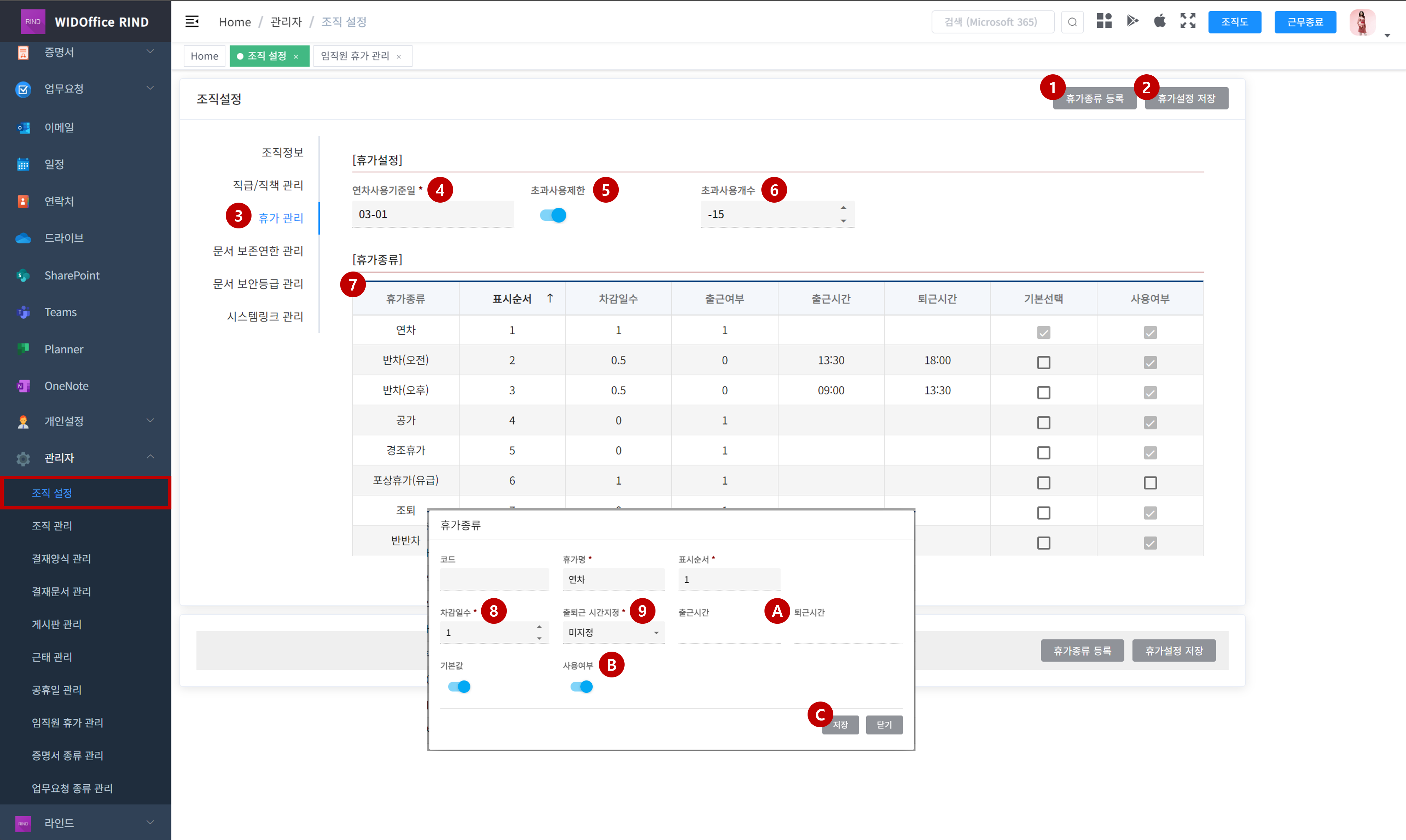Open 출퇴근 시간지정 dropdown showing 미지정
The image size is (1406, 840).
(x=613, y=632)
